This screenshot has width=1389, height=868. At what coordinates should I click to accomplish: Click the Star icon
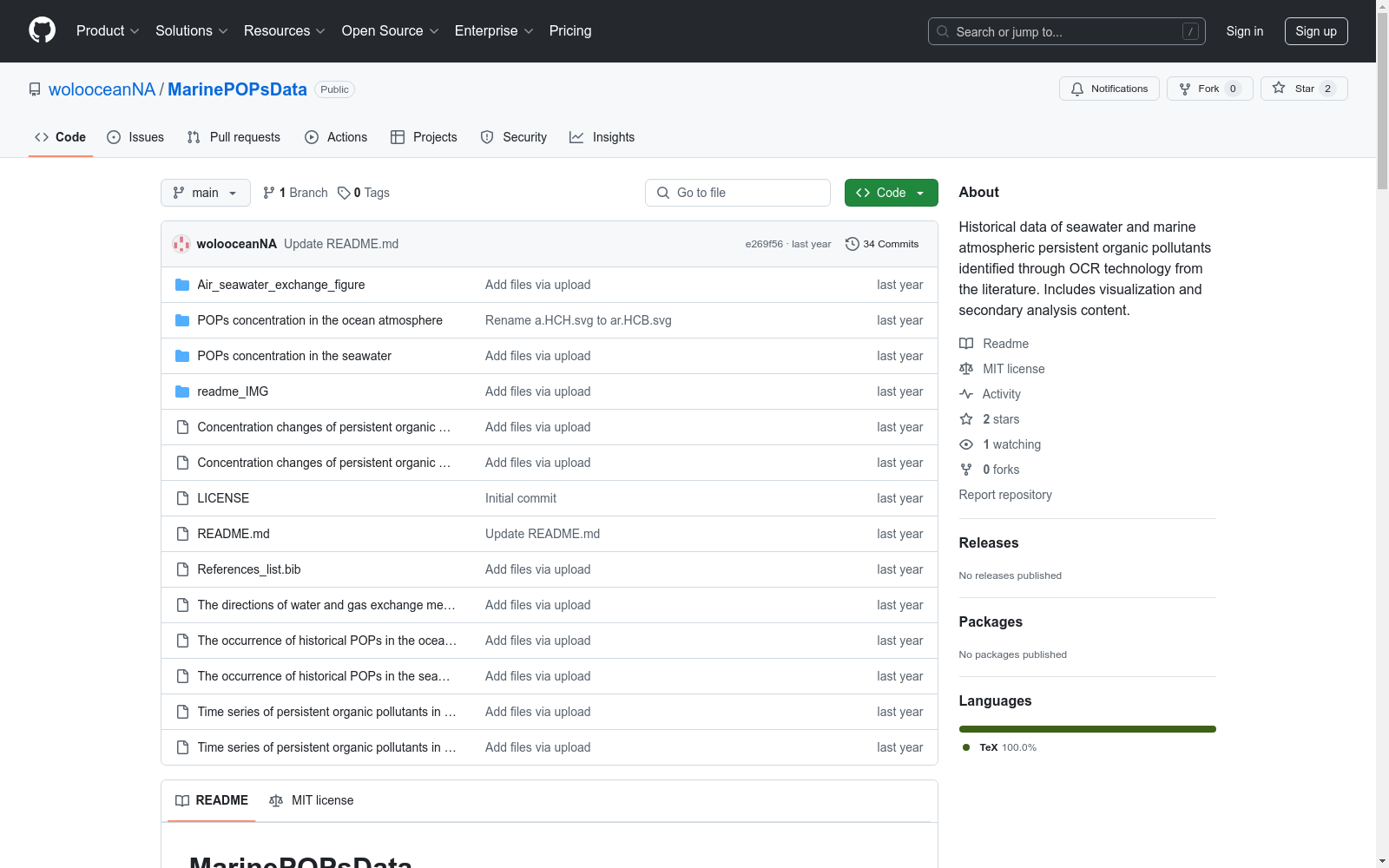[x=1279, y=88]
